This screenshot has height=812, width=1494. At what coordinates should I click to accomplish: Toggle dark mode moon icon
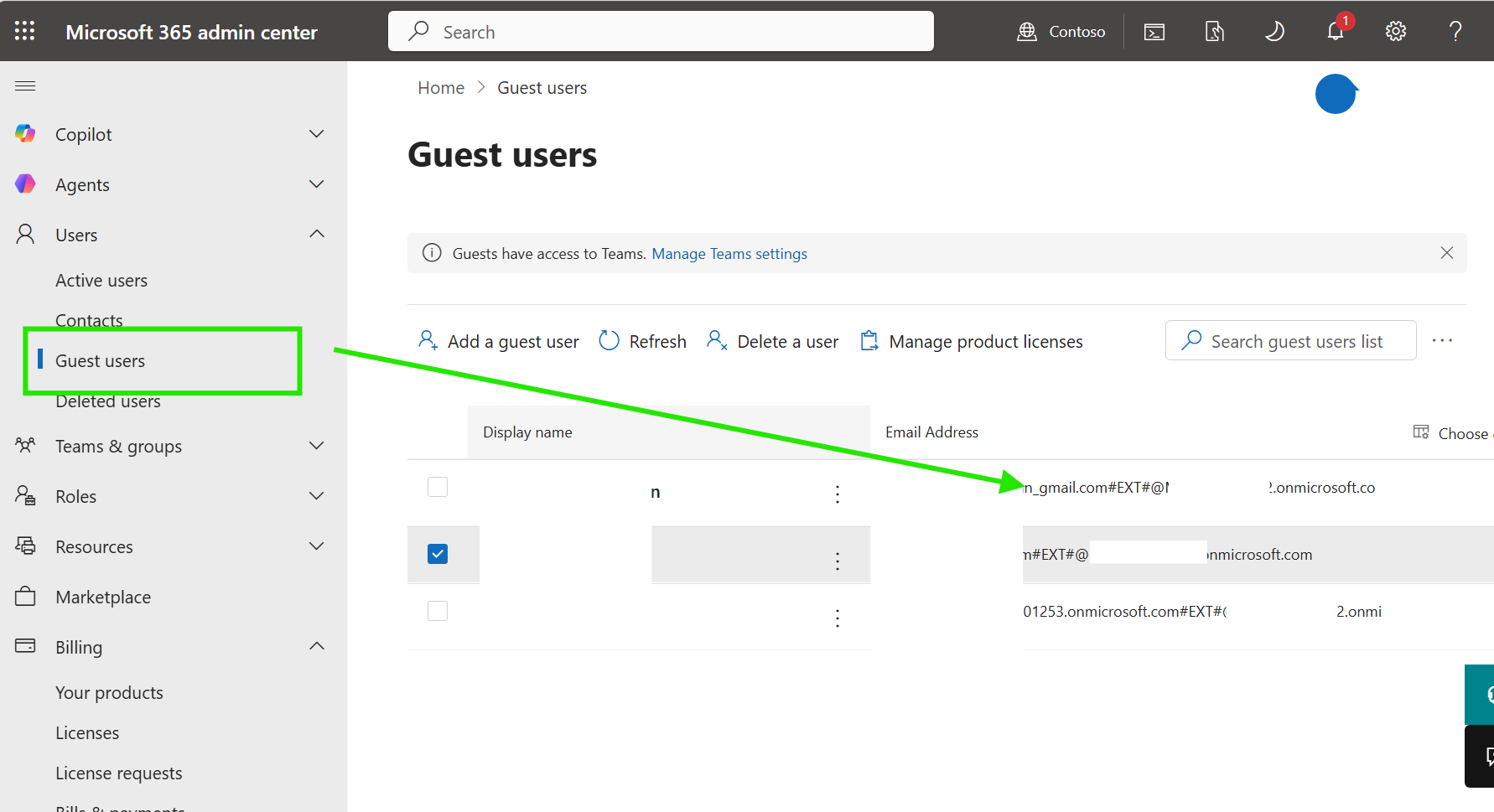(x=1274, y=32)
